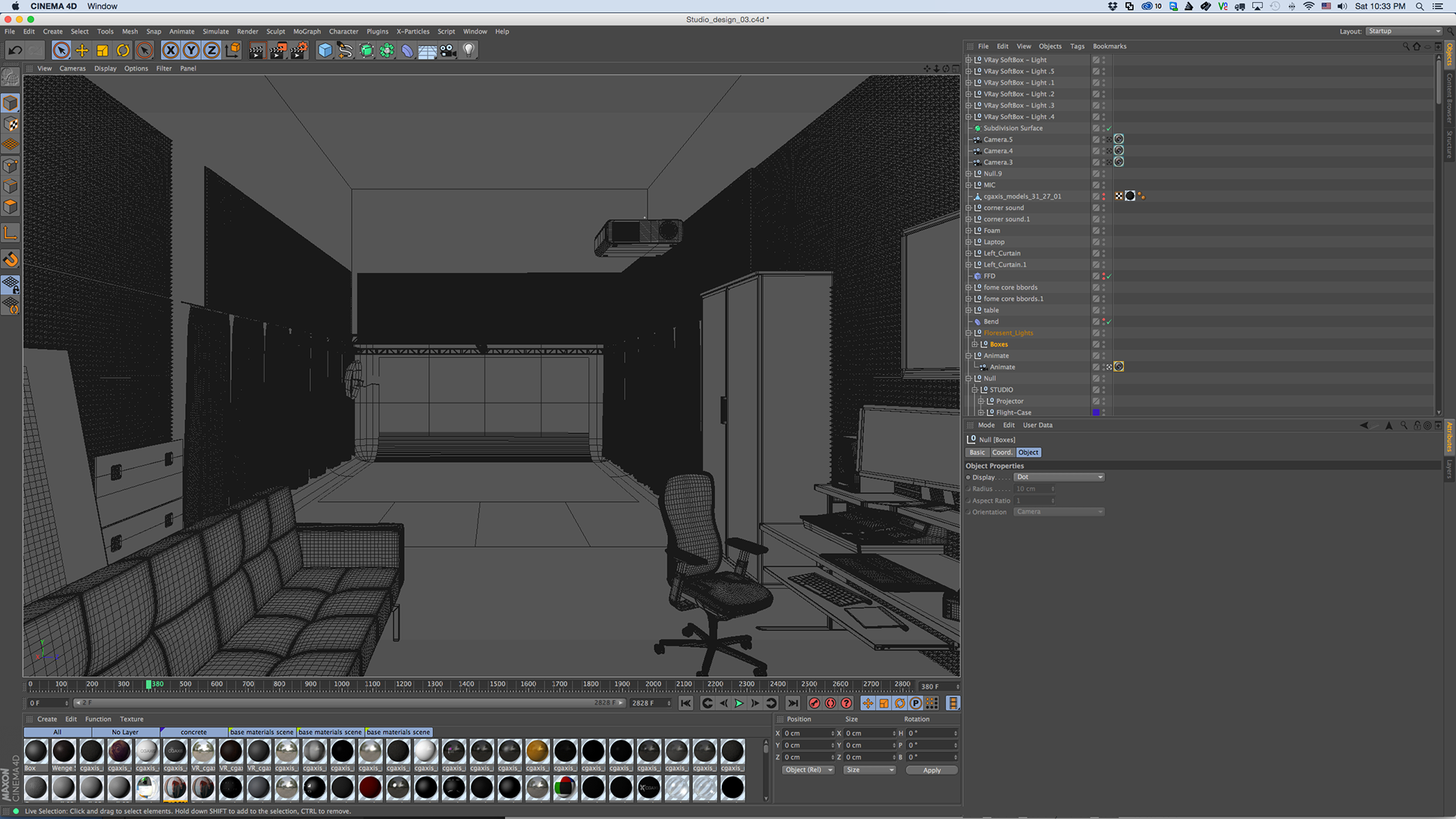1456x819 pixels.
Task: Expand the MIC object hierarchy
Action: (968, 185)
